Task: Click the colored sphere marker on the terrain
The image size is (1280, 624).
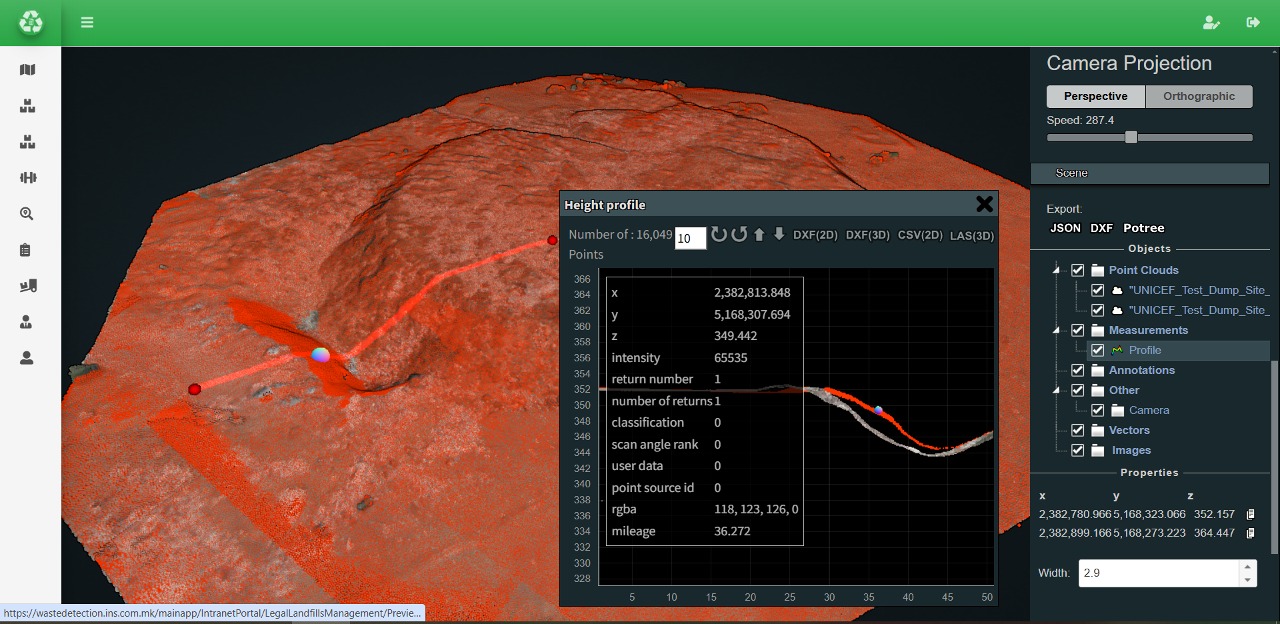Action: [320, 355]
